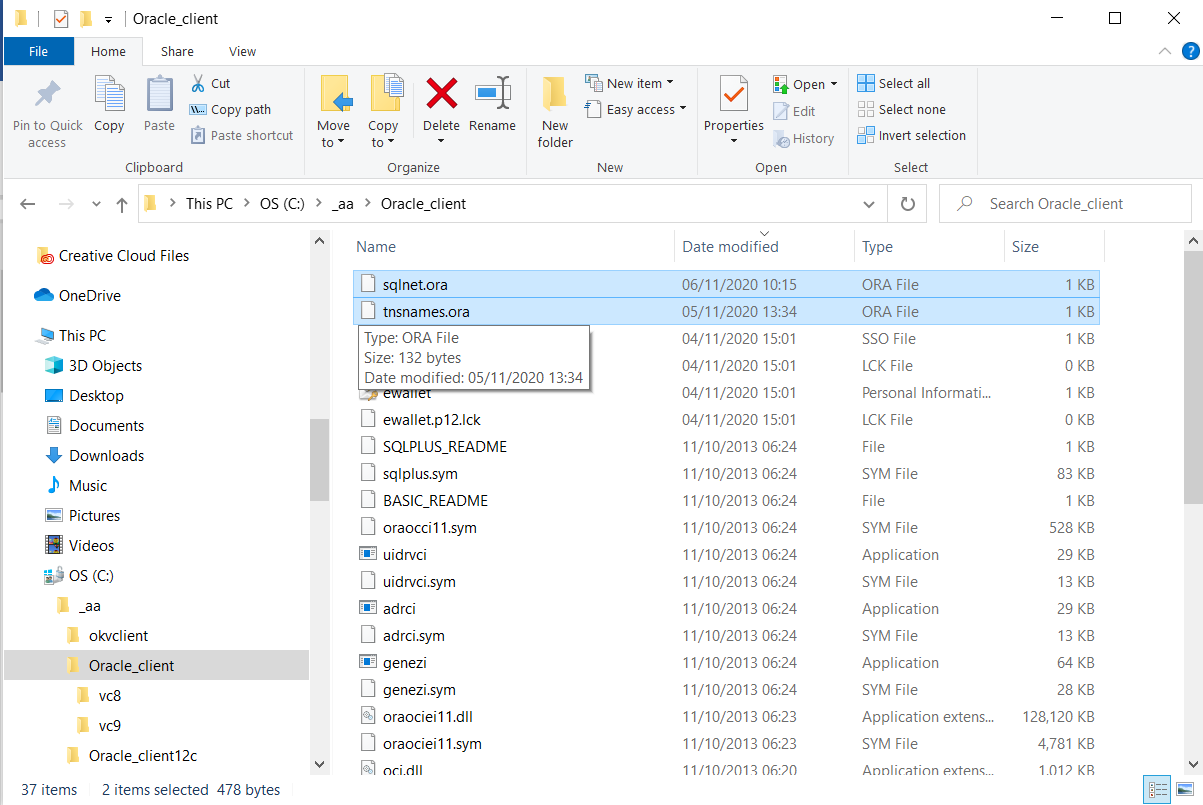The width and height of the screenshot is (1203, 805).
Task: Click the Search Oracle_client field
Action: point(1066,204)
